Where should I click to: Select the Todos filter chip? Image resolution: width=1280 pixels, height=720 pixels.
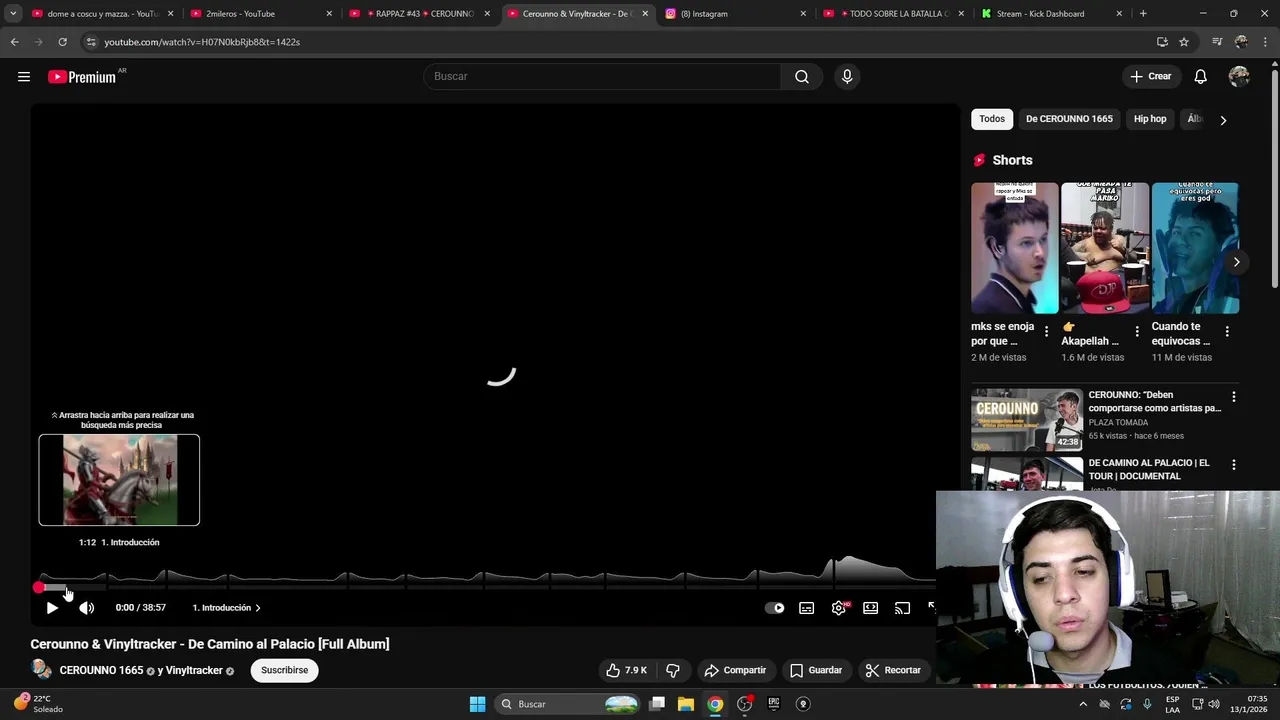[992, 119]
